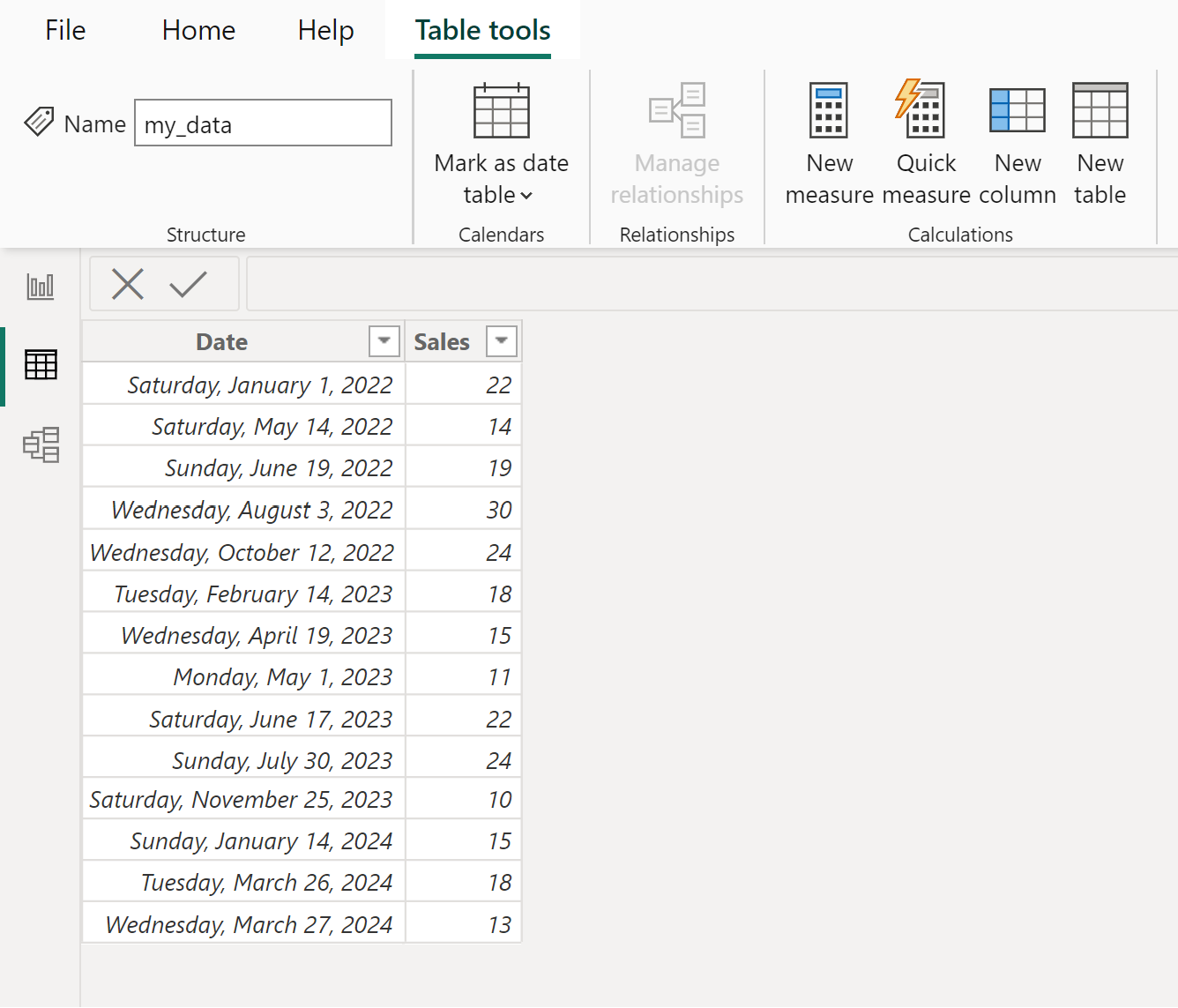
Task: Open the Date column filter dropdown
Action: click(383, 340)
